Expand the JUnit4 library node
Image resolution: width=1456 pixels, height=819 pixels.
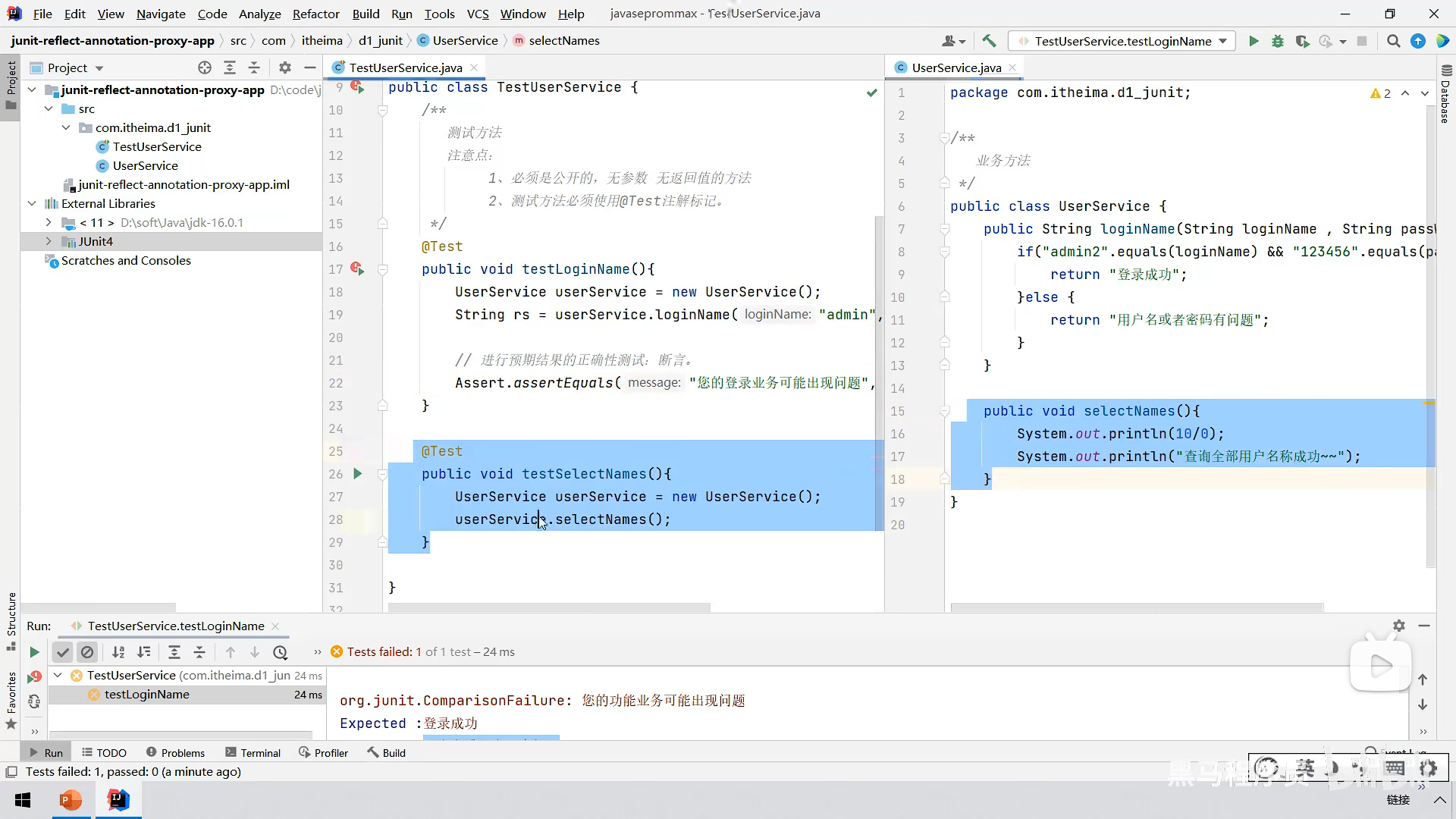(x=49, y=241)
